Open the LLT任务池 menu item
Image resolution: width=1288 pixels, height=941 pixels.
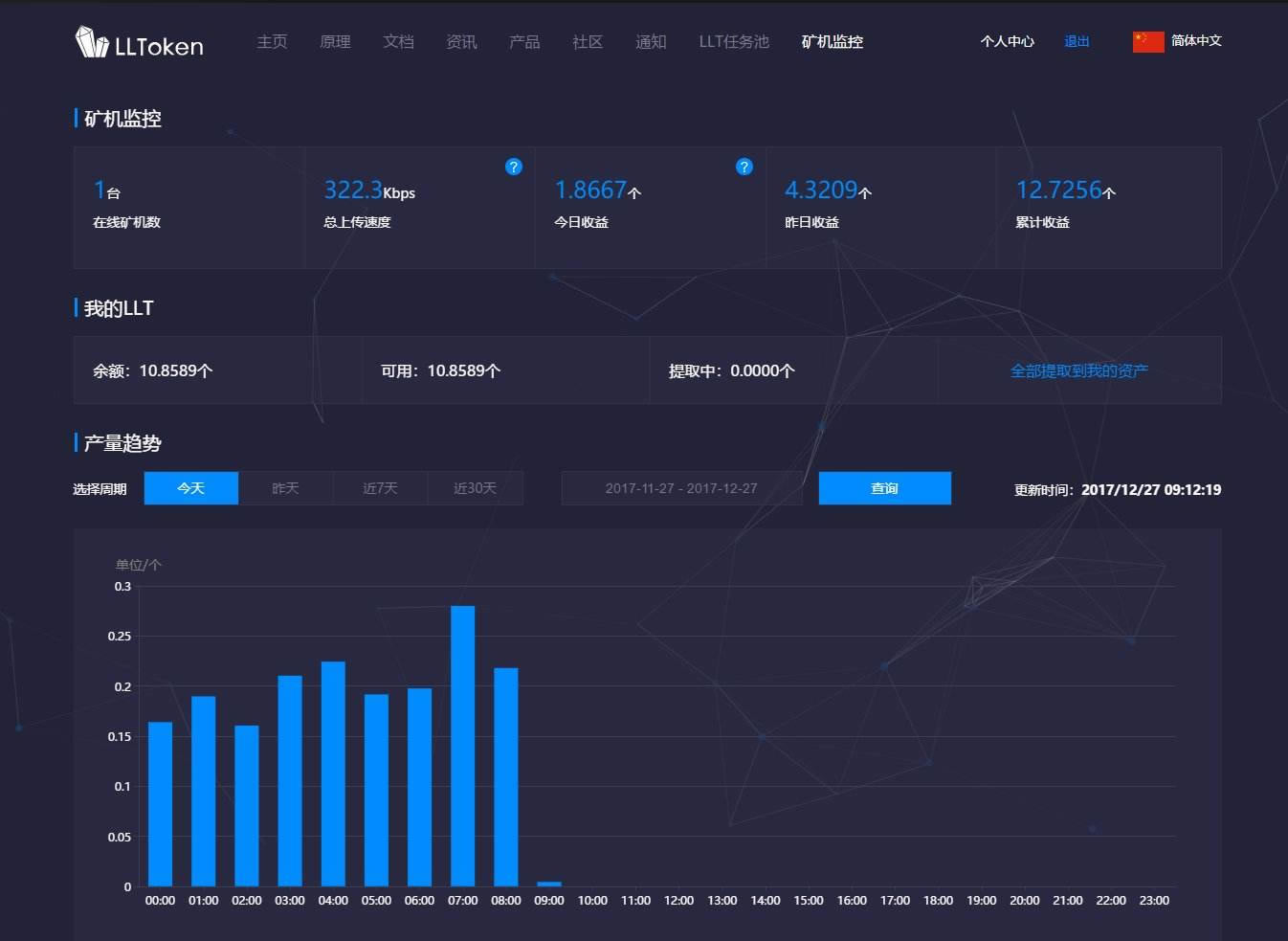click(734, 42)
